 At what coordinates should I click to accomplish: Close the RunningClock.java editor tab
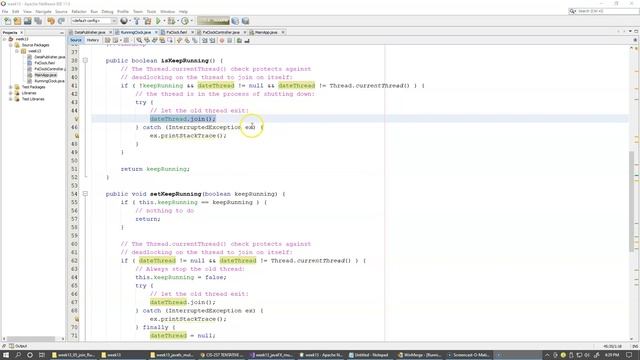tap(156, 32)
